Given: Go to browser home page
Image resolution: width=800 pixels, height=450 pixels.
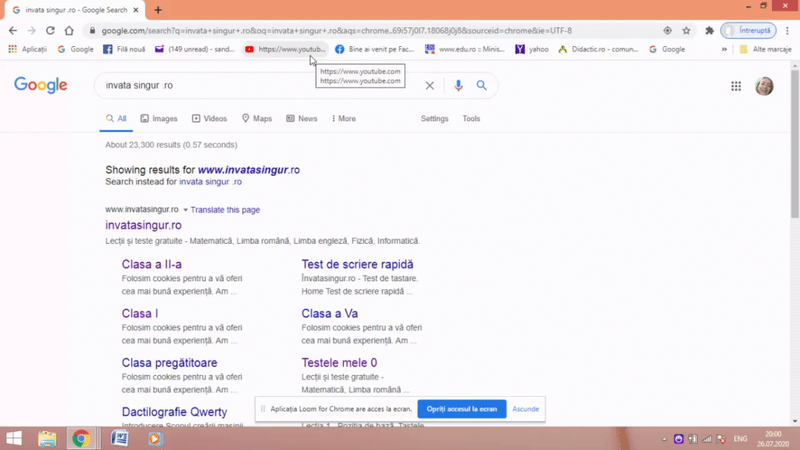Looking at the screenshot, I should [x=69, y=31].
